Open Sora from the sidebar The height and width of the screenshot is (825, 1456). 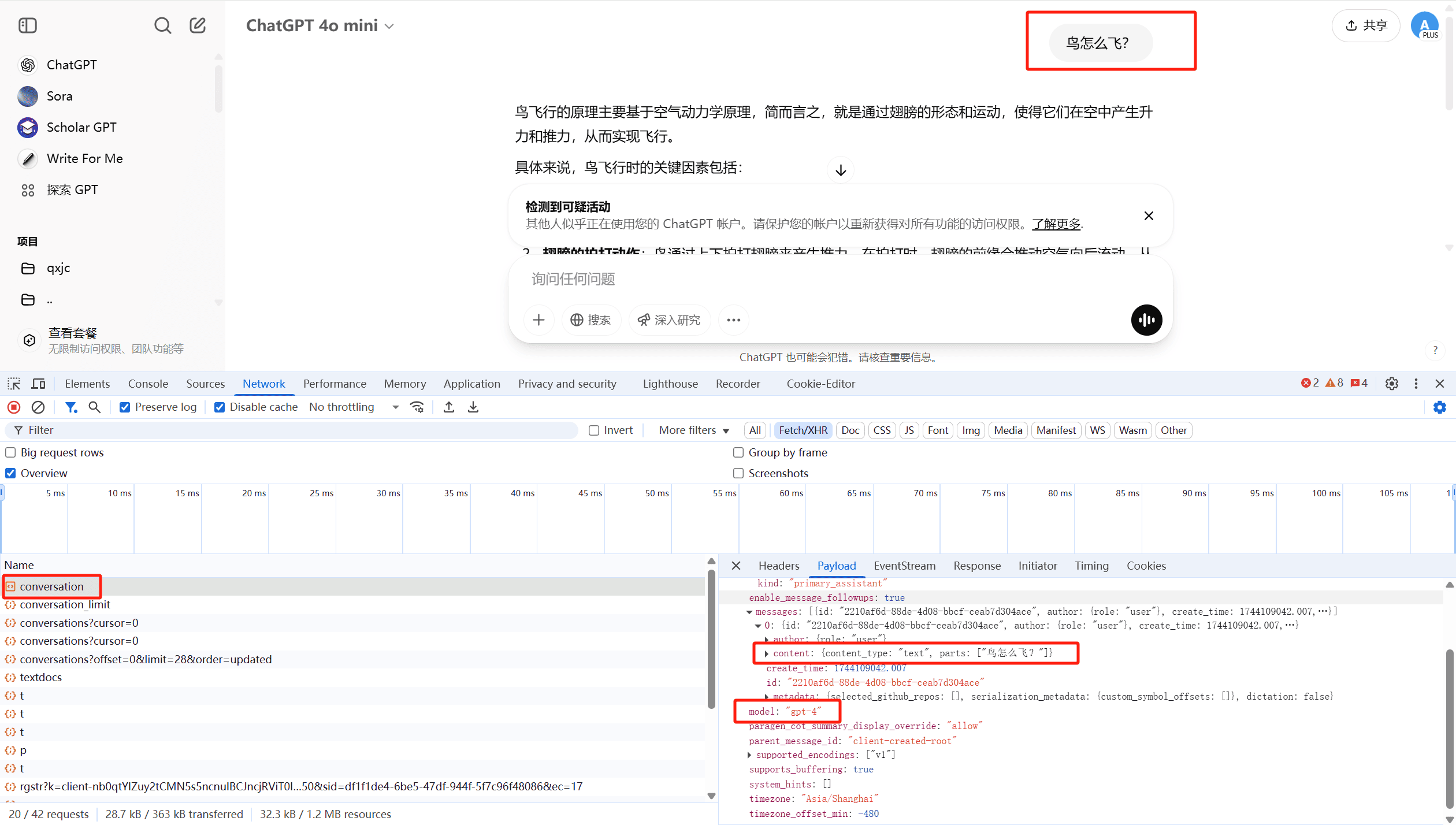coord(60,96)
